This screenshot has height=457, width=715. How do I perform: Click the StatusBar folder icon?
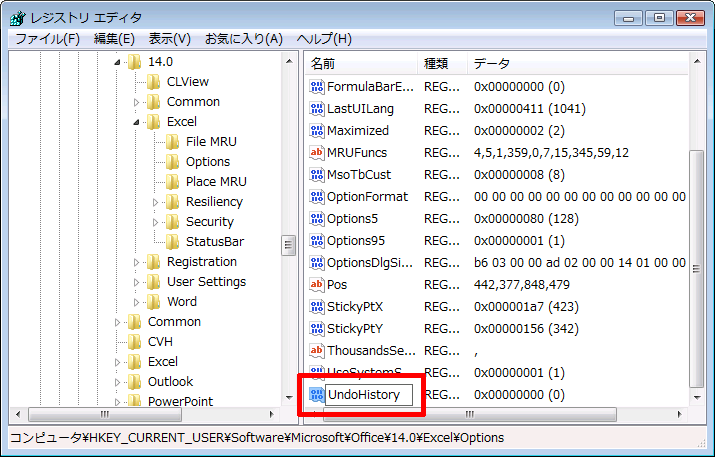pos(172,242)
